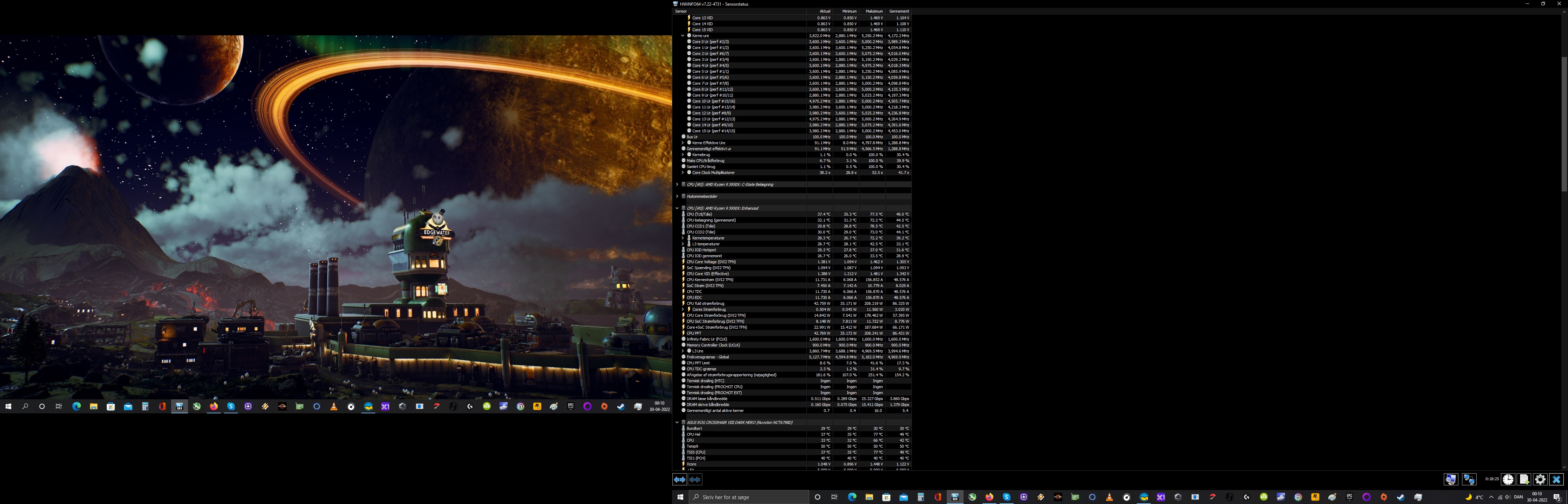The height and width of the screenshot is (504, 1568).
Task: Click the collapse-columns arrows icon in HWiNFO
Action: (x=695, y=479)
